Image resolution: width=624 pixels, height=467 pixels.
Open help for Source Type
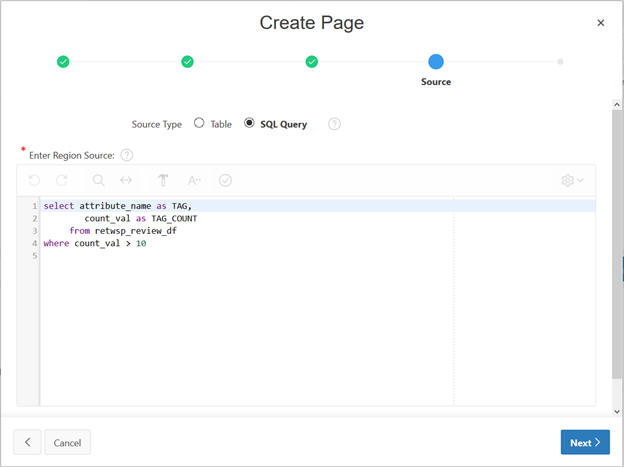tap(334, 124)
